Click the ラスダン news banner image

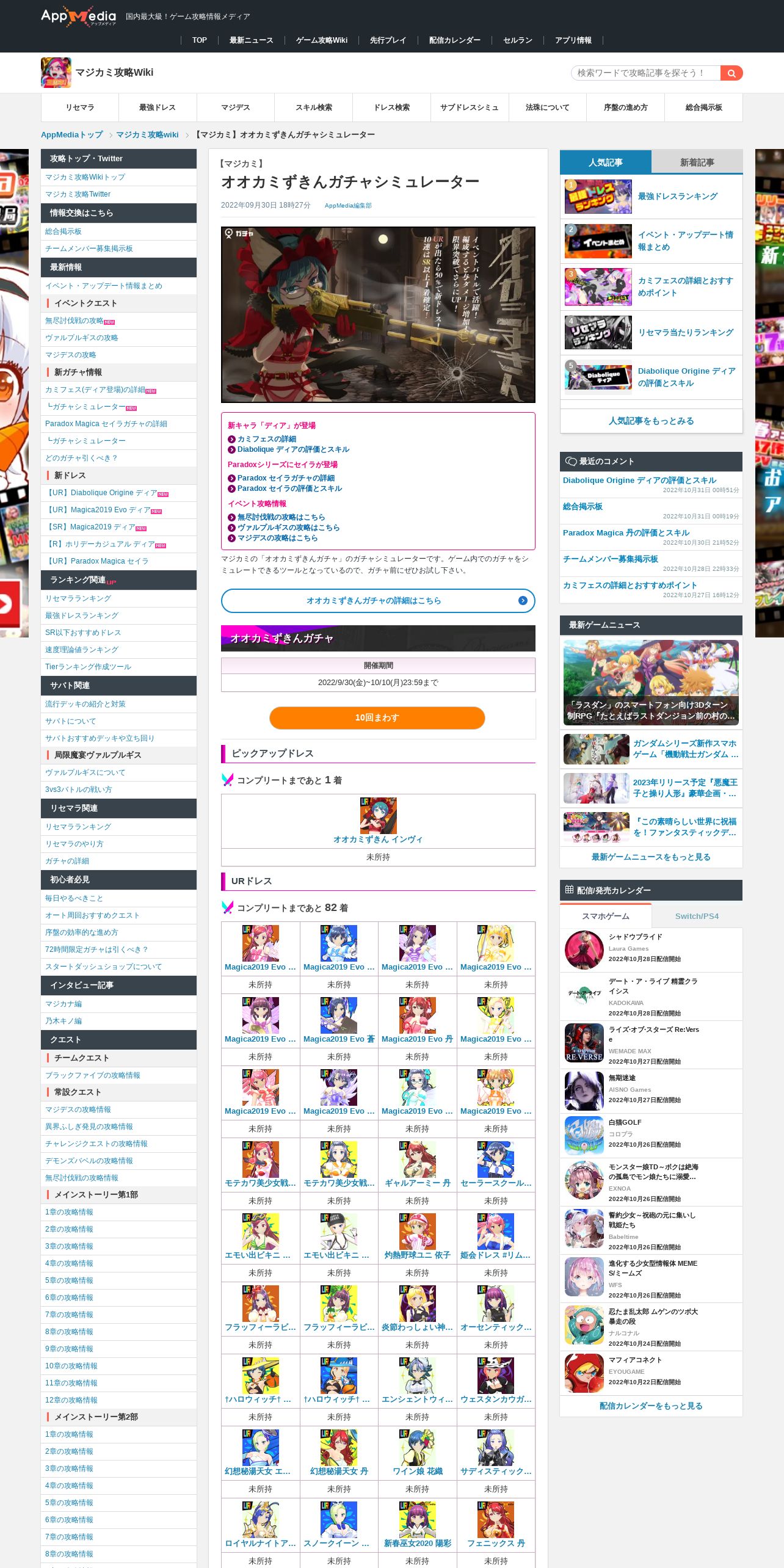pos(651,683)
